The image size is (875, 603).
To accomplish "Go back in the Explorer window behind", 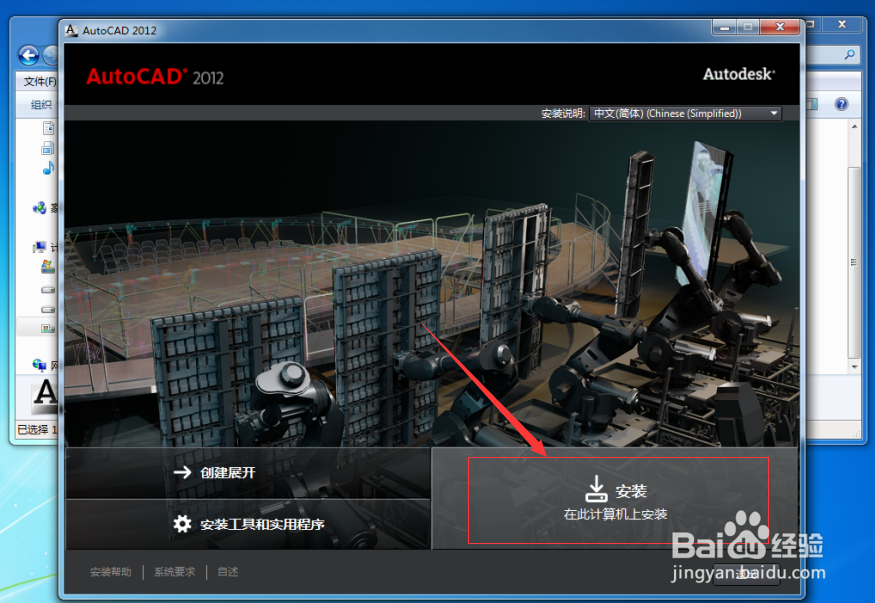I will [28, 55].
